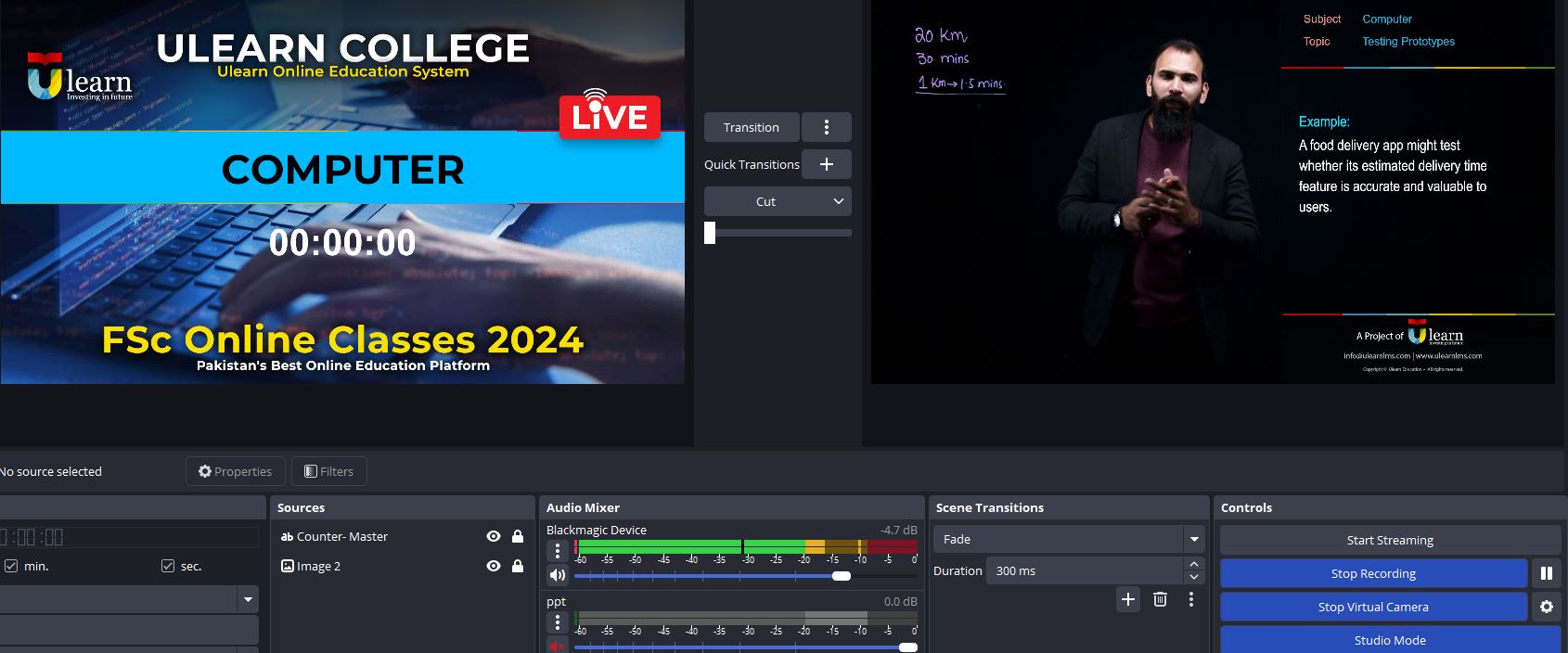Open the Fade scene transition dropdown
The image size is (1568, 653).
(1070, 539)
